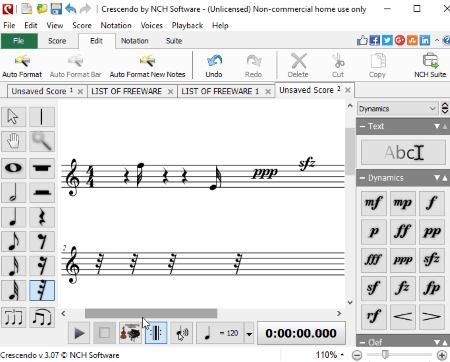The height and width of the screenshot is (362, 450).
Task: Toggle the metronome sound button
Action: [x=182, y=333]
